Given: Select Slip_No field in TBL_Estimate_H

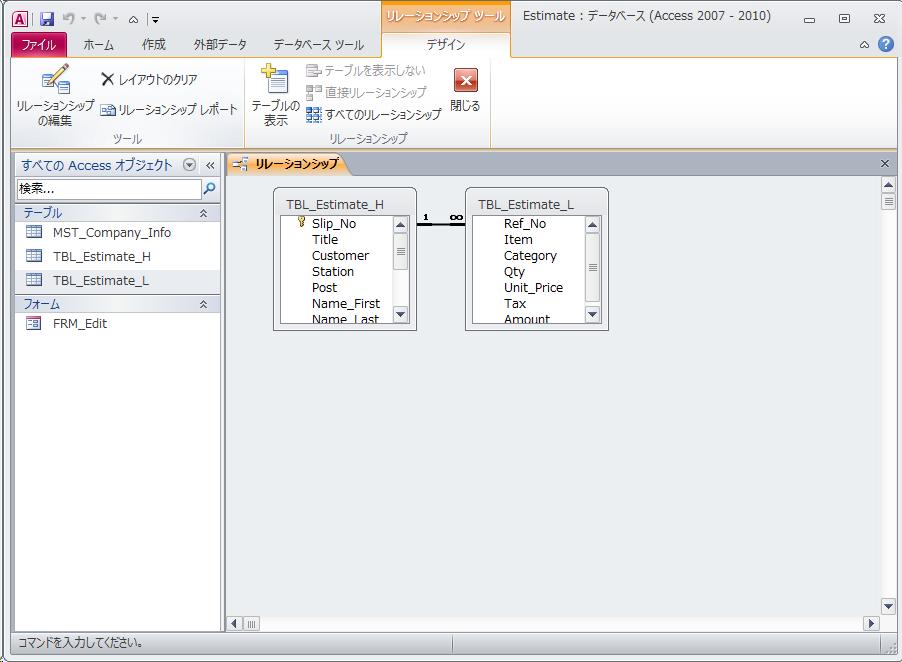Looking at the screenshot, I should click(334, 224).
